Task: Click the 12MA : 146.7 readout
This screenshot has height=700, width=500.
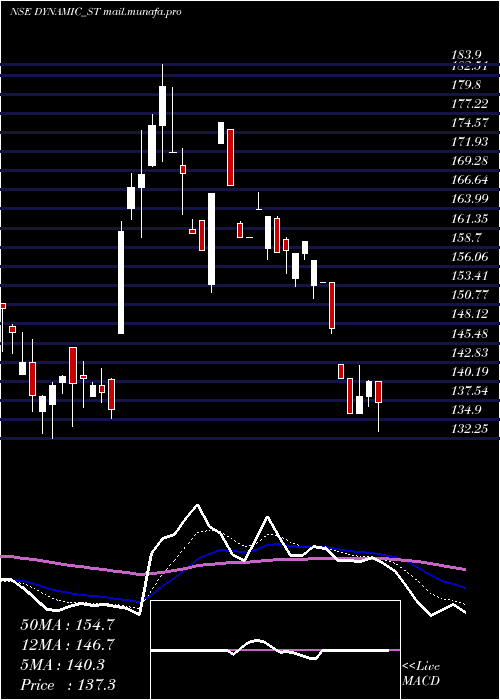Action: pyautogui.click(x=67, y=645)
